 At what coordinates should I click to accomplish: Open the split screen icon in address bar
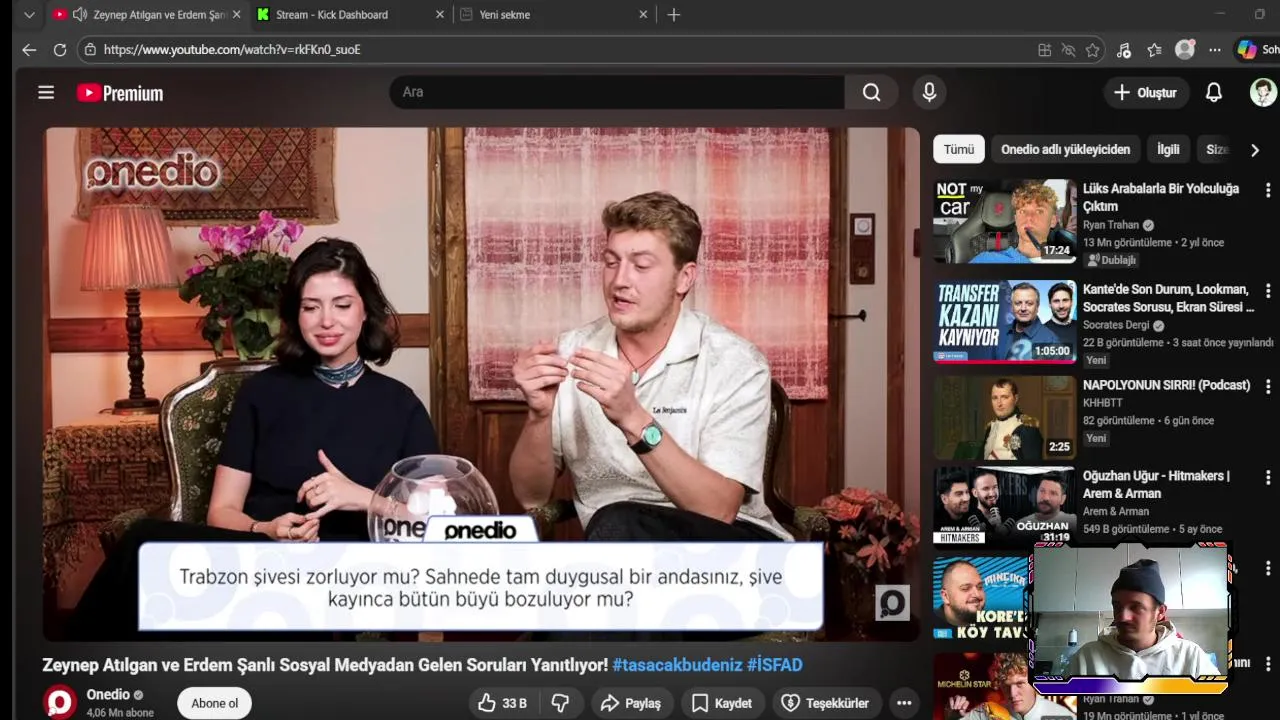[x=1044, y=50]
